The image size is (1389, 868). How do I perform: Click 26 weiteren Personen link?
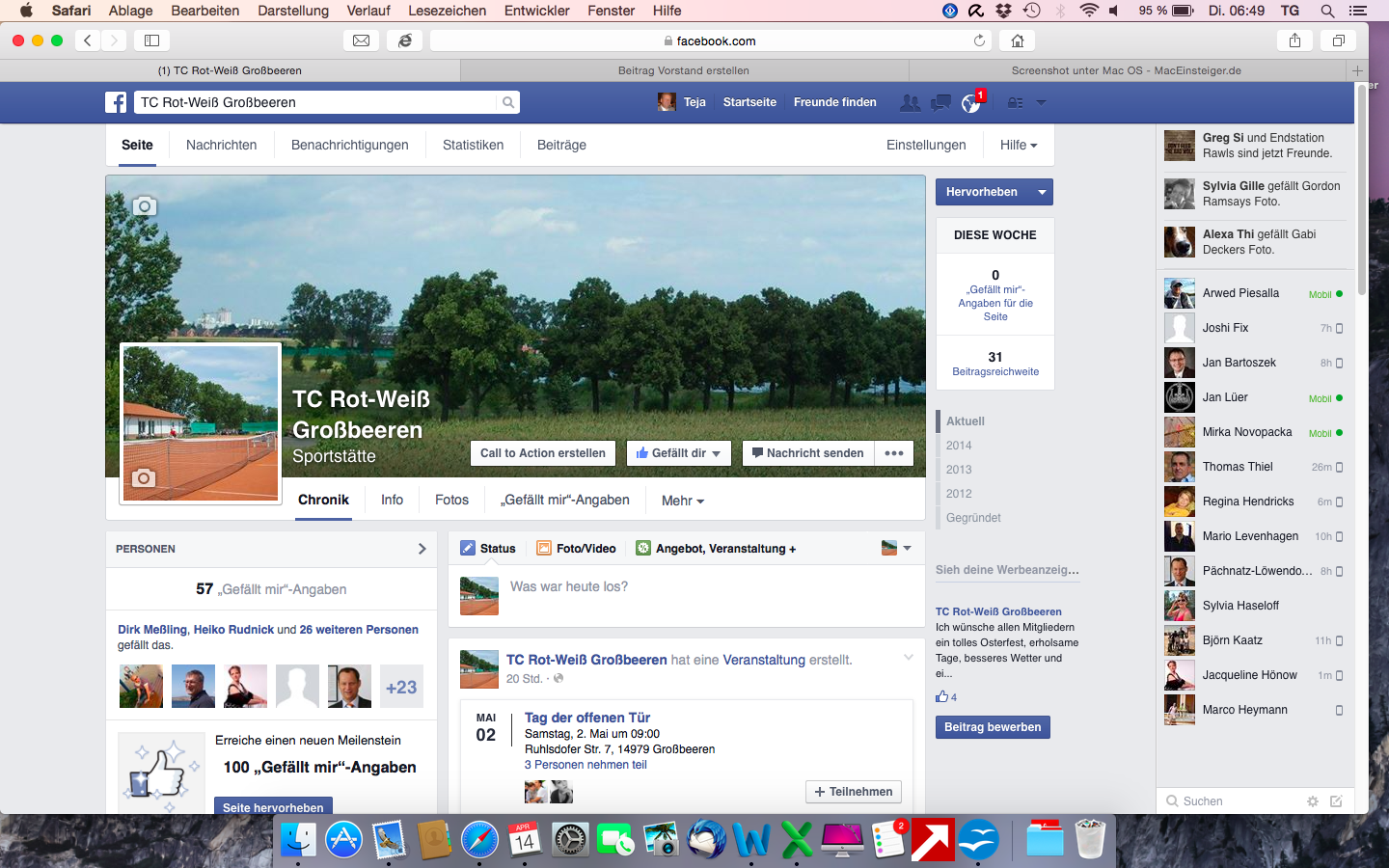coord(359,630)
